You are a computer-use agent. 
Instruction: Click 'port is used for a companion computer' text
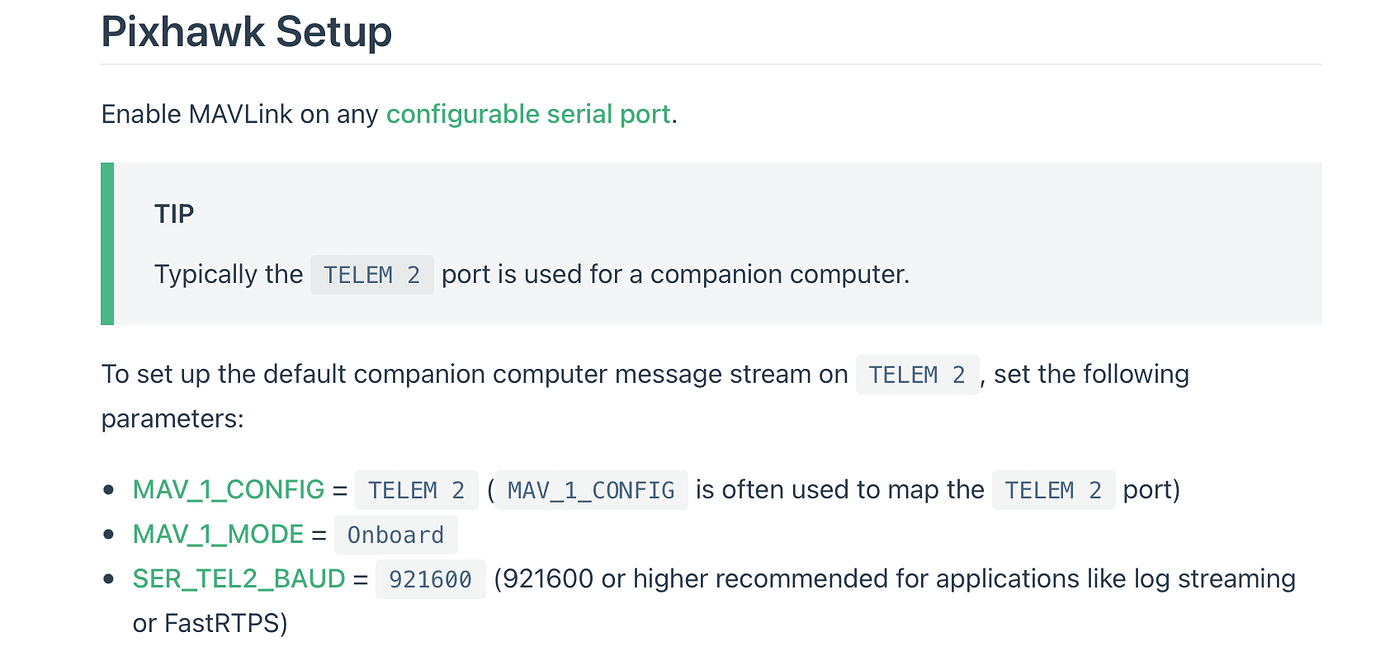tap(675, 274)
